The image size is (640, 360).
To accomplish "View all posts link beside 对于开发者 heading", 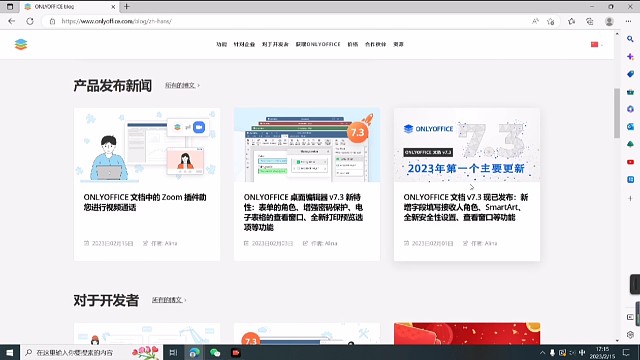I will click(x=169, y=300).
